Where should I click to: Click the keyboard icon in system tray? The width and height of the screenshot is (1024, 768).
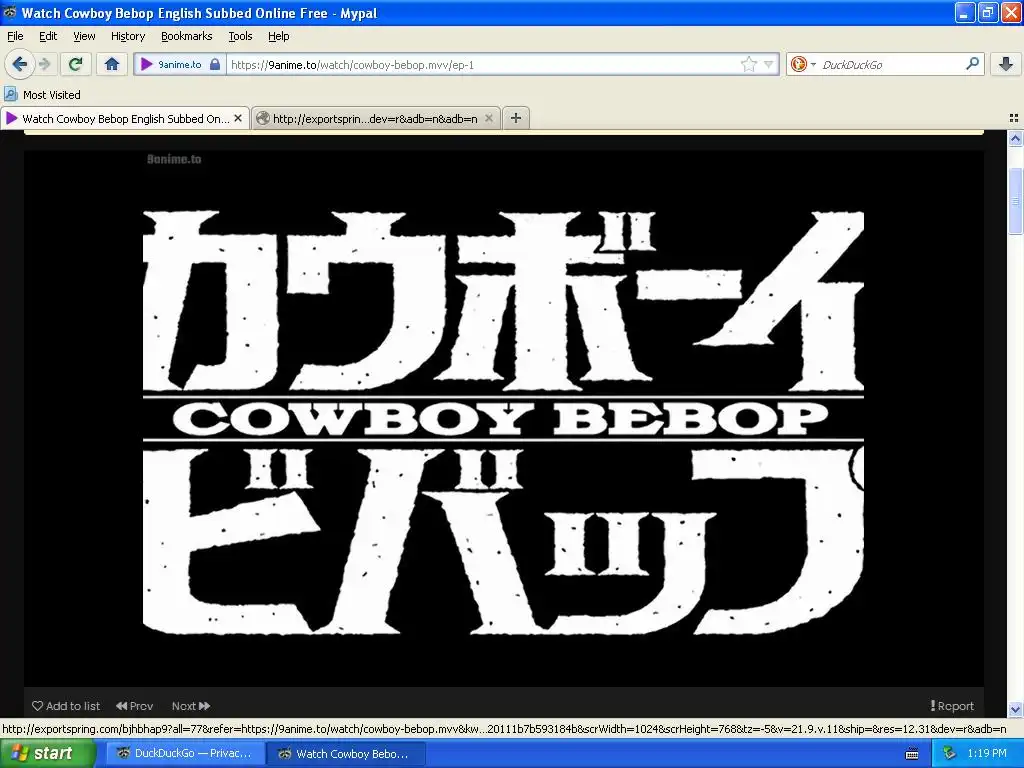[x=912, y=754]
